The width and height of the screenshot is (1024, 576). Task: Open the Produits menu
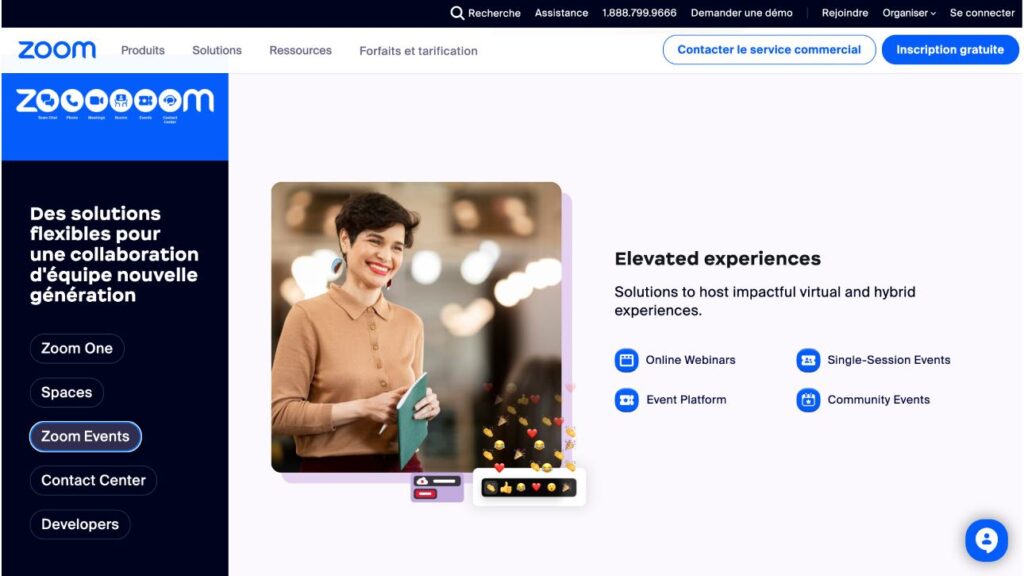tap(142, 50)
